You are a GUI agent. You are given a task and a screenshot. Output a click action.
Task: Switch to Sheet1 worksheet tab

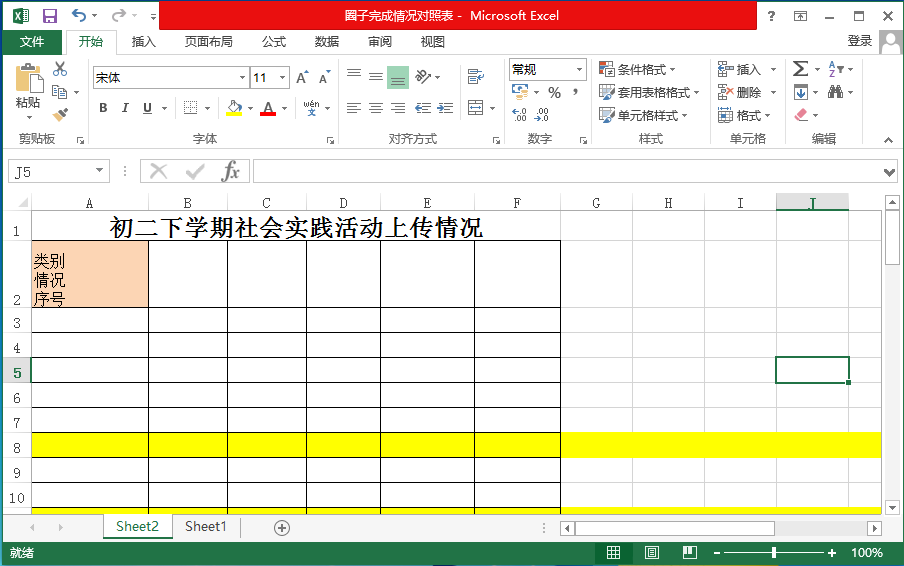pos(206,526)
